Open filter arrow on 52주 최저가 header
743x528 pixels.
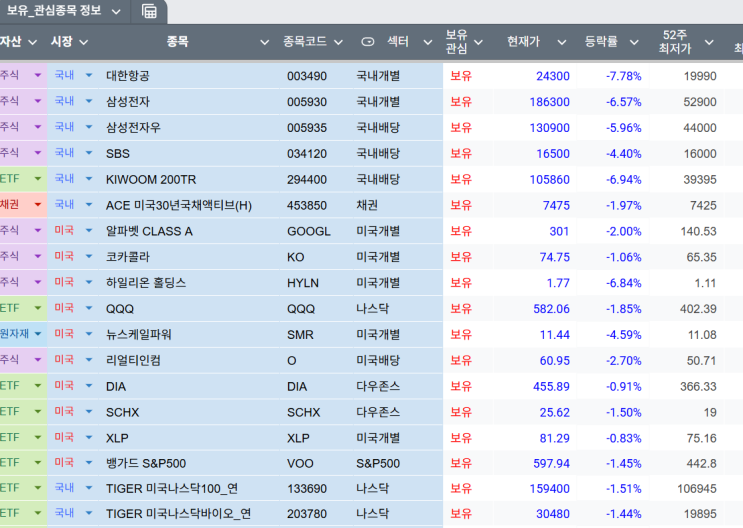coord(709,42)
